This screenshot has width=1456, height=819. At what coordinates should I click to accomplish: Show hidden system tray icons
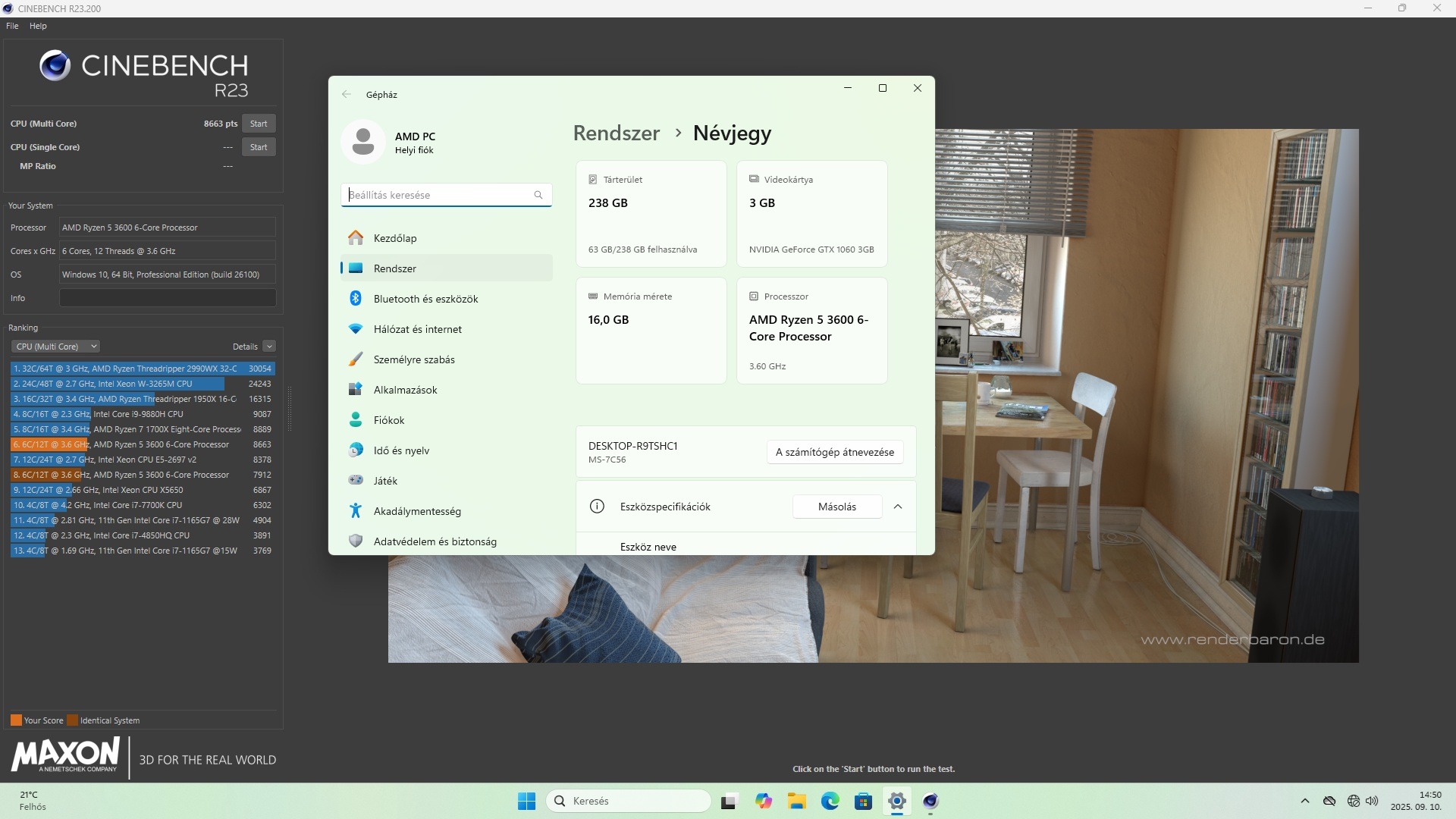[x=1304, y=801]
